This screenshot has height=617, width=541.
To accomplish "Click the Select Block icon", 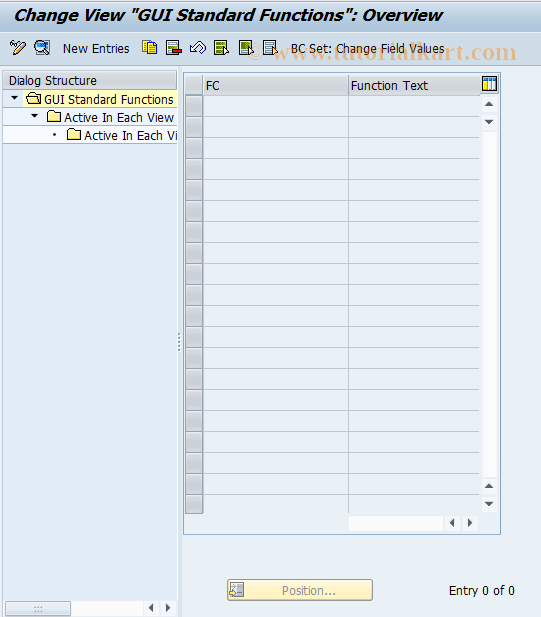I will pos(246,48).
